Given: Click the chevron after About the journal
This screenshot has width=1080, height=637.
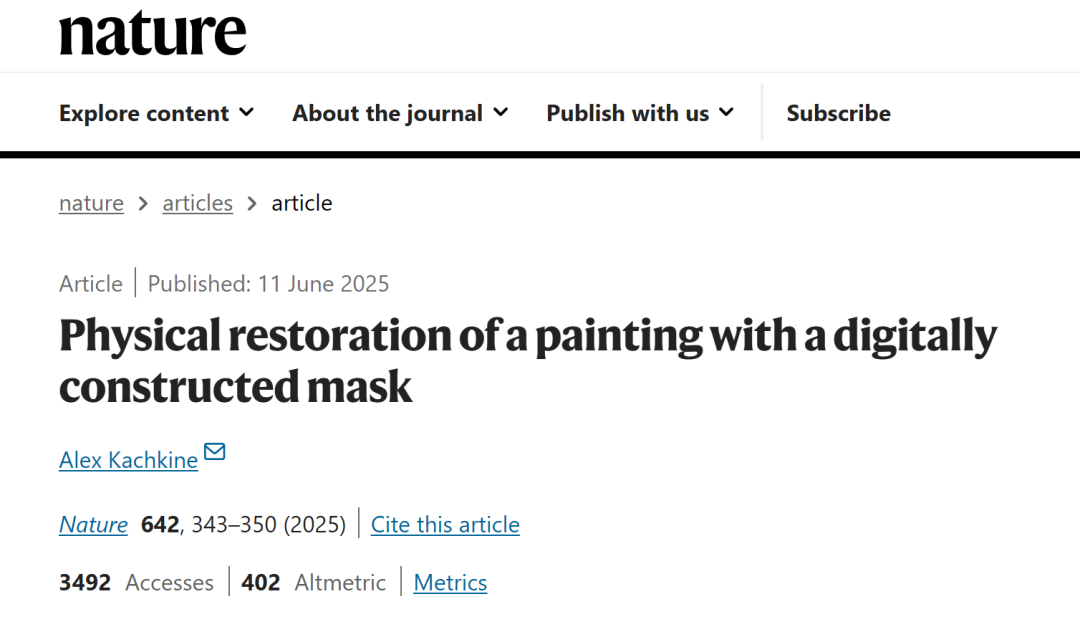Looking at the screenshot, I should (x=501, y=112).
